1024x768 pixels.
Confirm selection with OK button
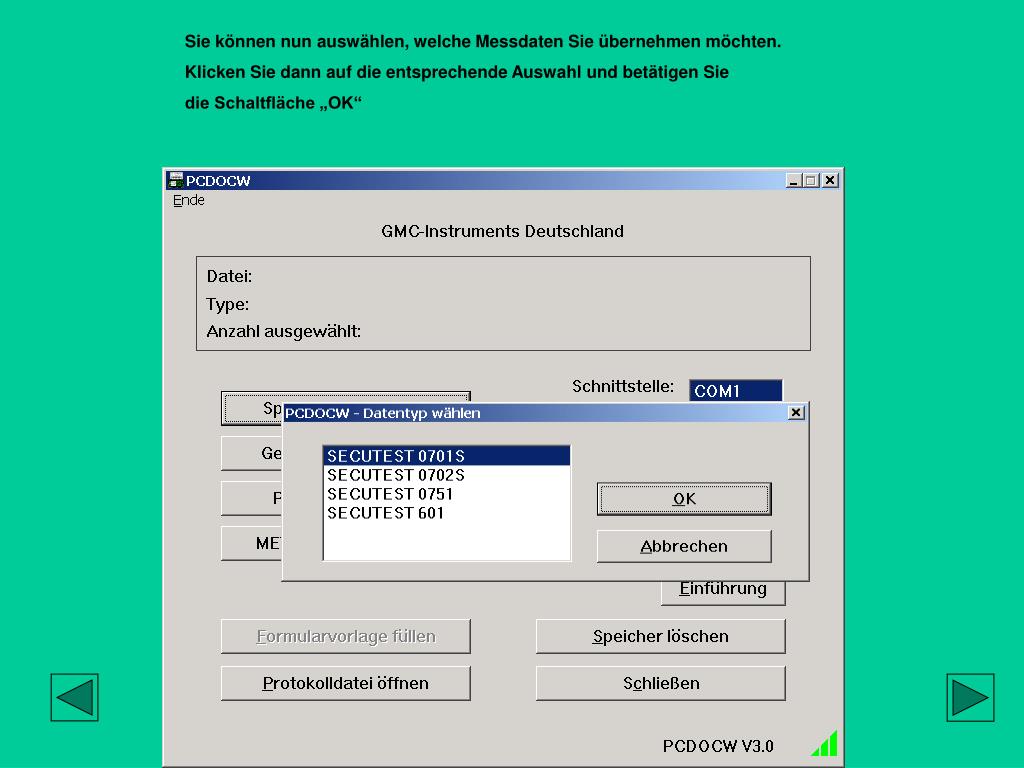coord(684,499)
